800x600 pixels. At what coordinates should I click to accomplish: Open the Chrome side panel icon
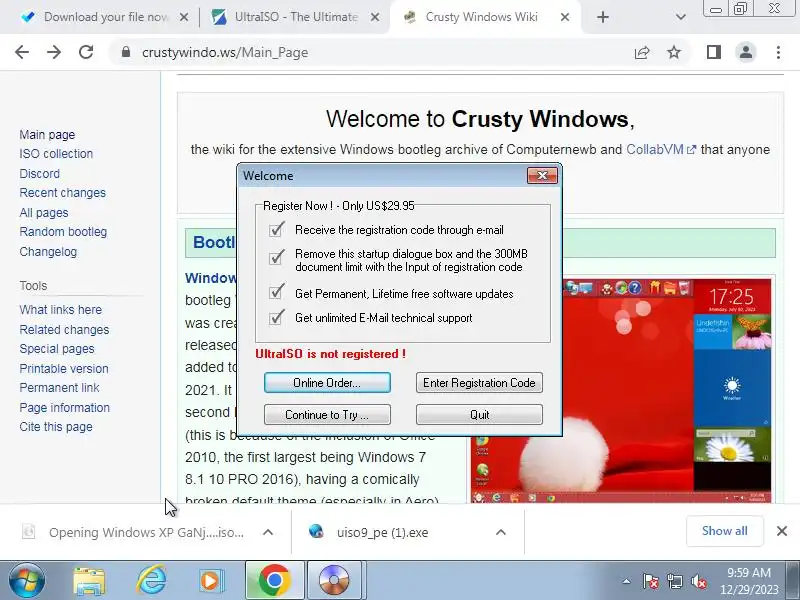[x=714, y=52]
